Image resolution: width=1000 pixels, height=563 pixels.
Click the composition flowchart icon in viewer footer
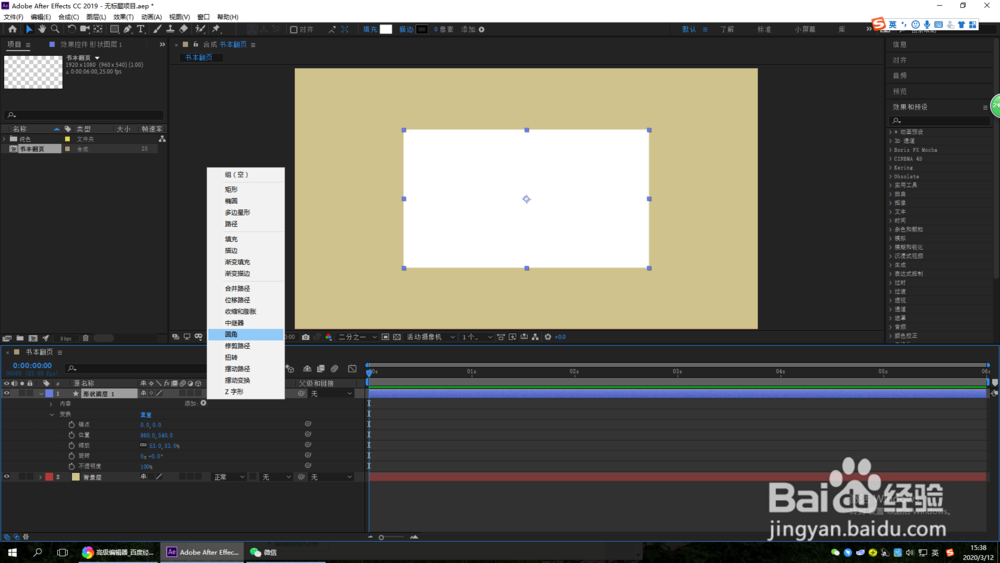(535, 337)
